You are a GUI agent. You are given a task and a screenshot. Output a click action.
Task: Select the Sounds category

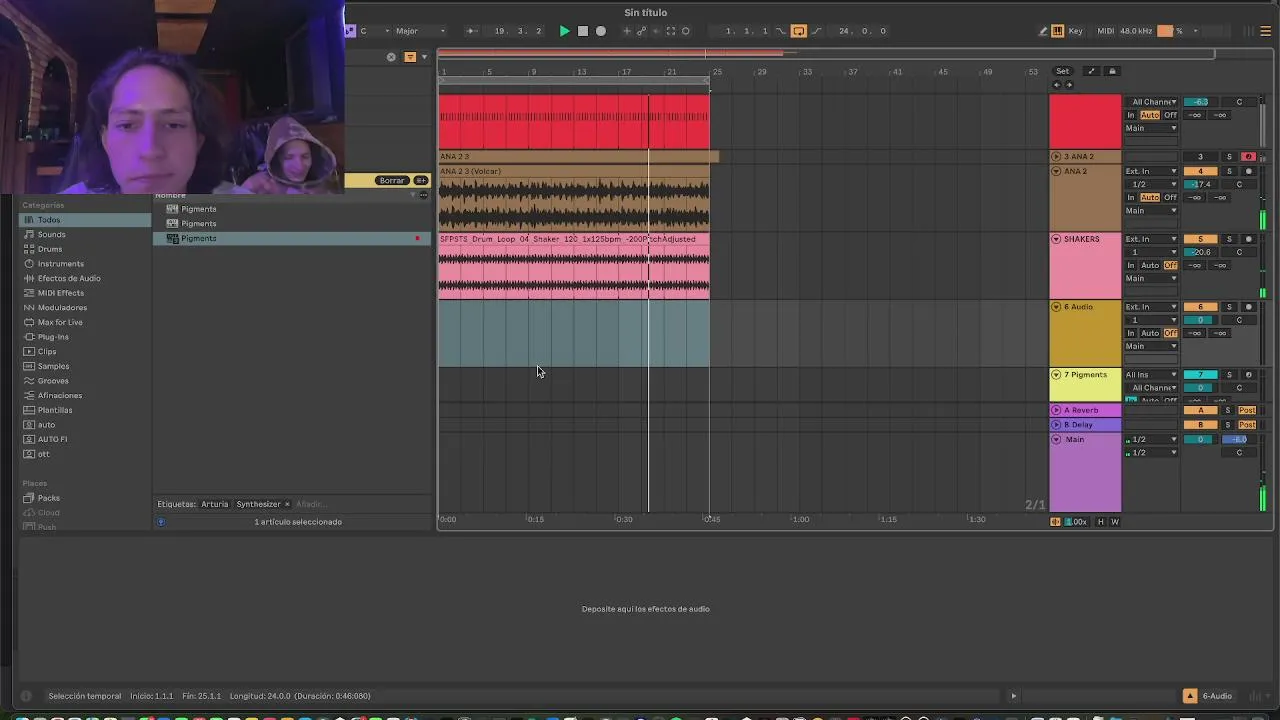click(x=51, y=235)
